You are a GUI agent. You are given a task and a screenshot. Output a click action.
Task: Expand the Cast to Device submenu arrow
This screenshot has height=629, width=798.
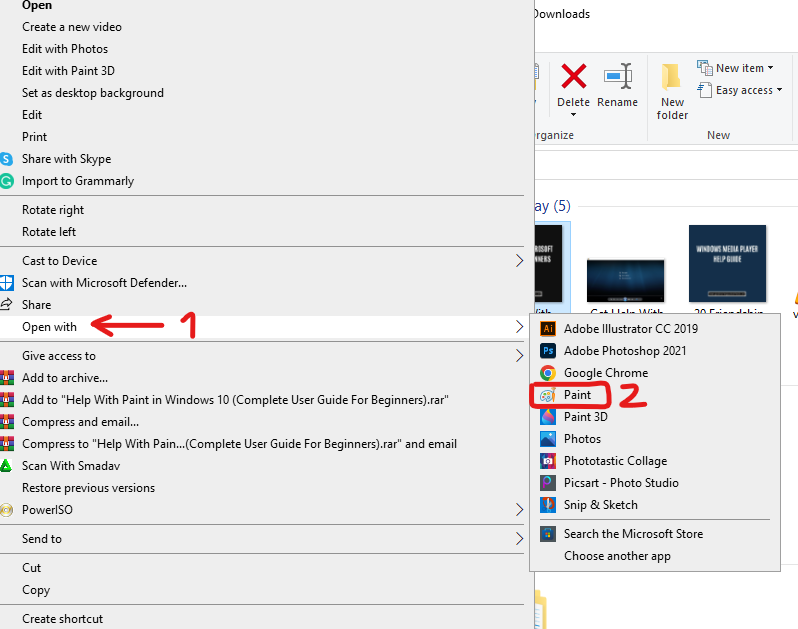point(519,261)
